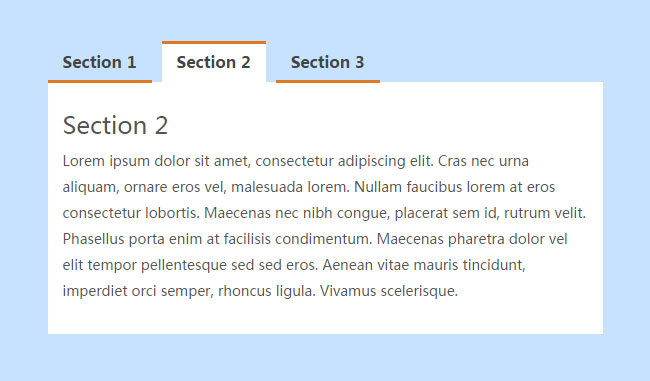The width and height of the screenshot is (650, 381).
Task: Click the orange bar above Section 2 tab
Action: (x=214, y=42)
